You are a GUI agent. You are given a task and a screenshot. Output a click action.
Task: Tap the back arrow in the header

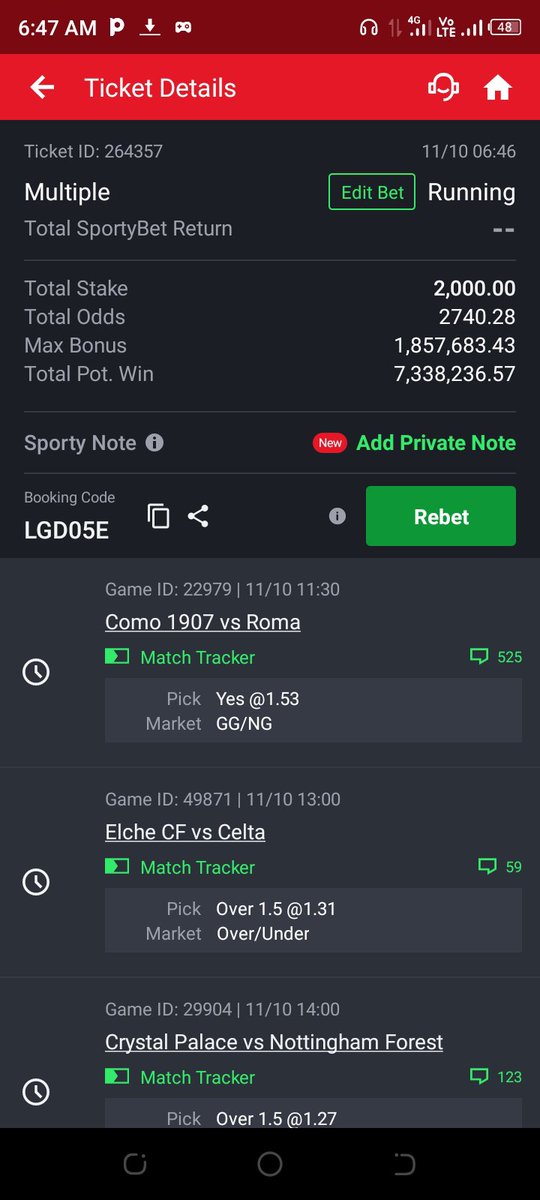(42, 88)
